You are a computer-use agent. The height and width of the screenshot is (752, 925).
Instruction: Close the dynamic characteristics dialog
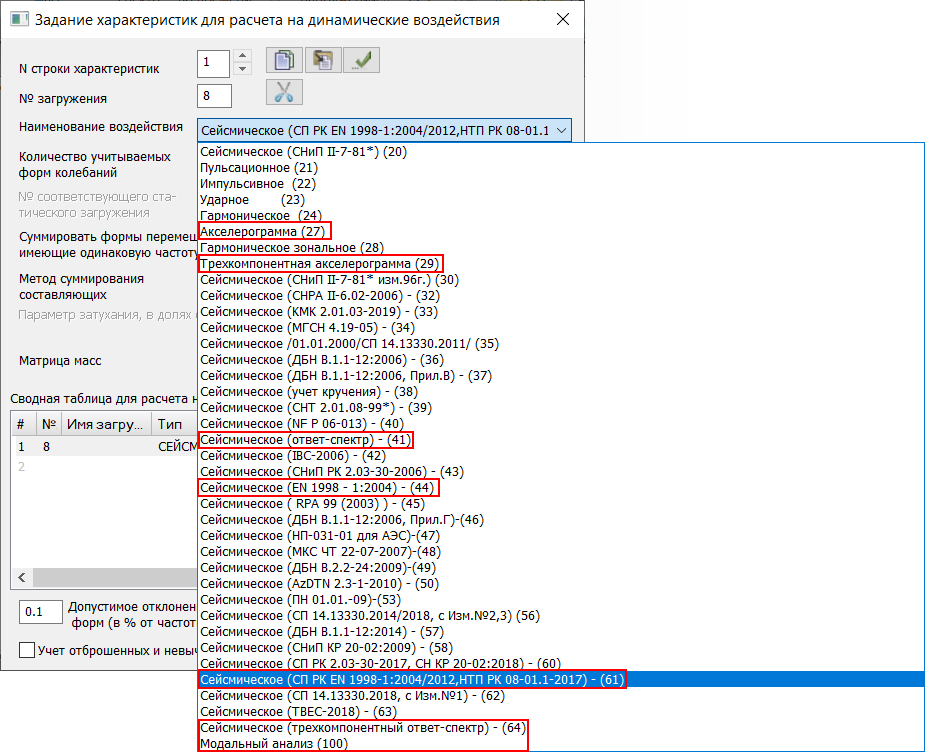pos(563,19)
